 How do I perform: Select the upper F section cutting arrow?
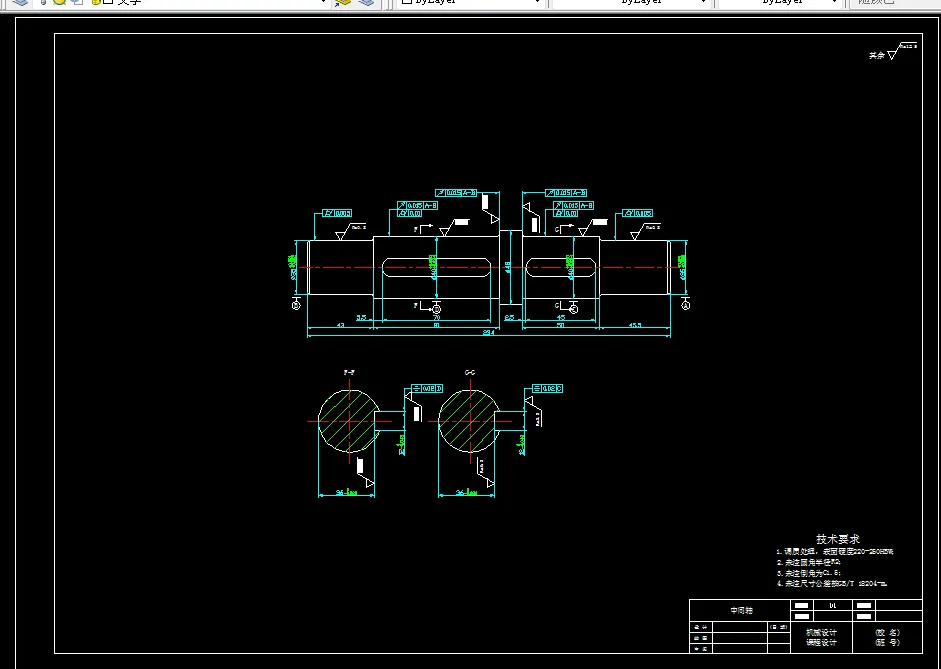coord(423,229)
